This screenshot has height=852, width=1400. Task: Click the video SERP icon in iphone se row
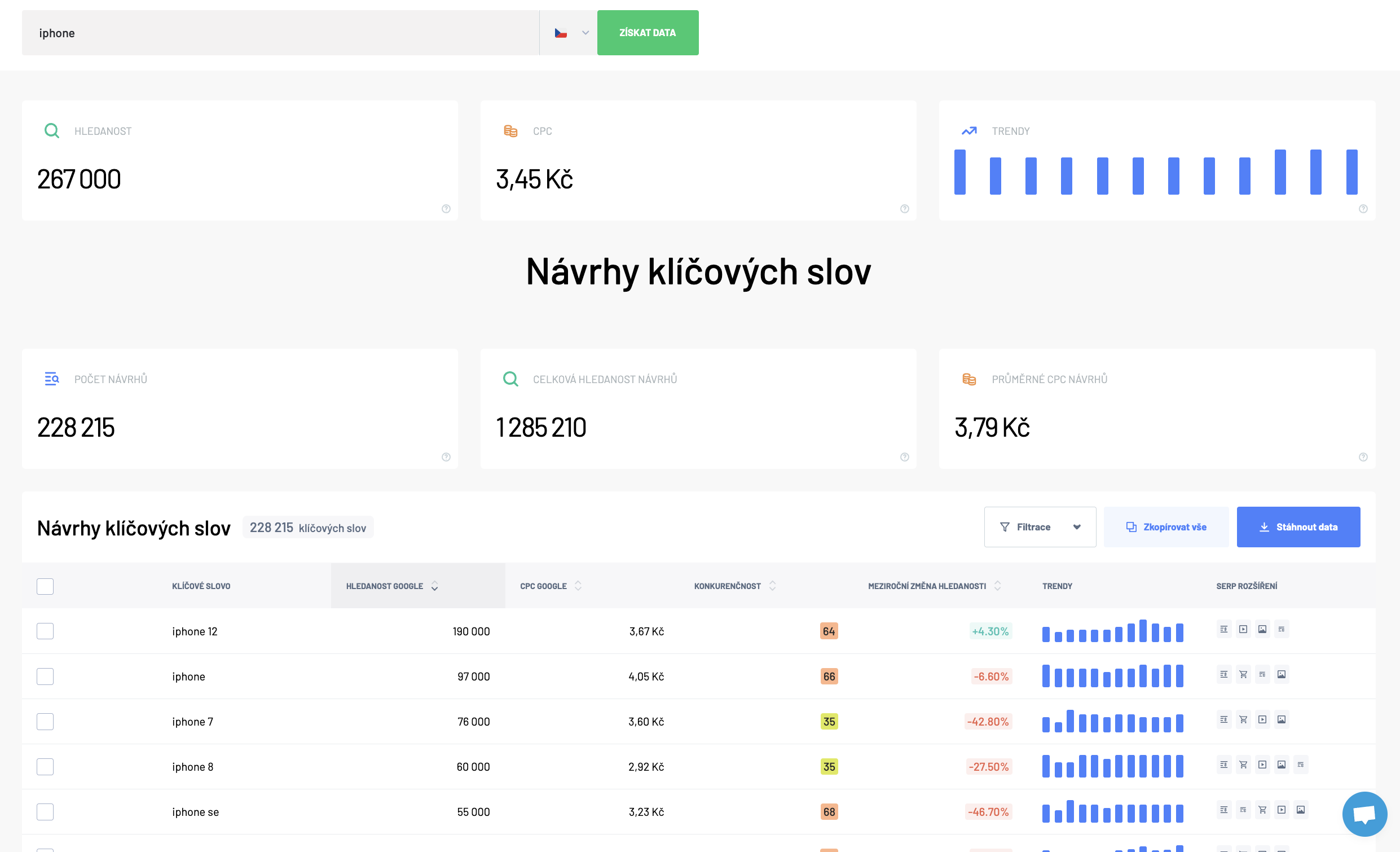pyautogui.click(x=1282, y=810)
